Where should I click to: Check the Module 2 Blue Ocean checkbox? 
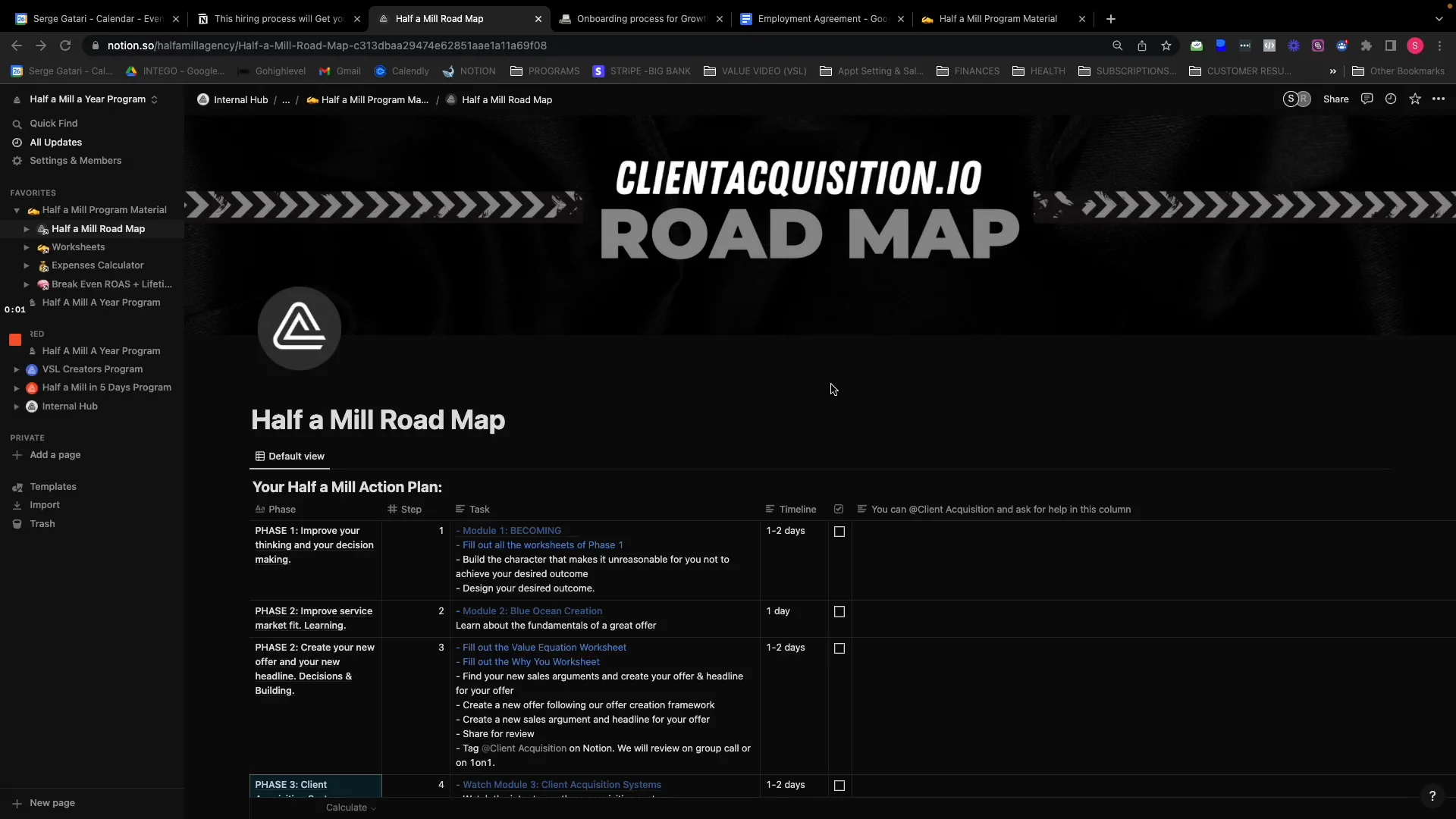coord(839,612)
